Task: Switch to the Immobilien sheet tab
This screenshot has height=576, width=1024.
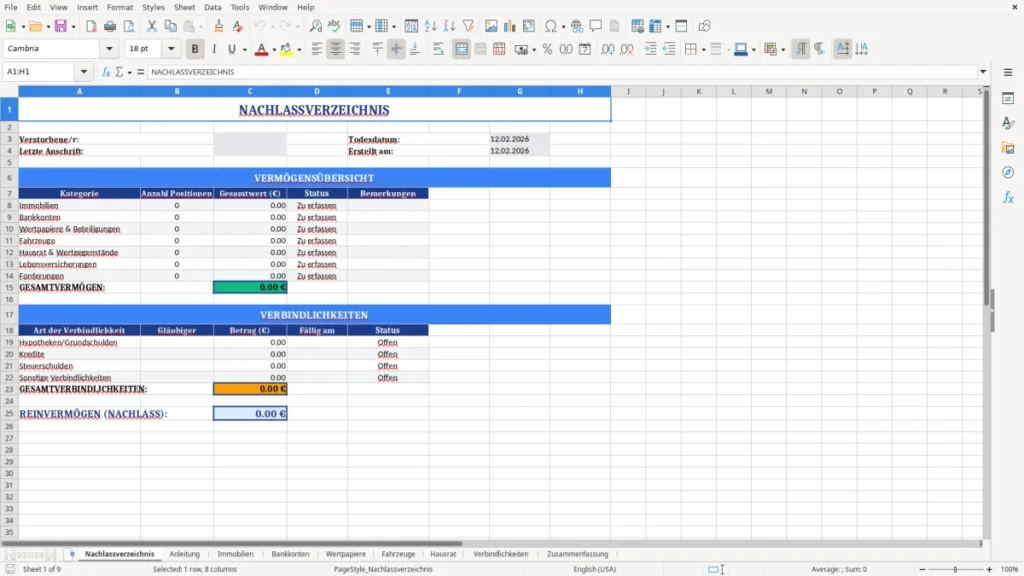Action: (235, 554)
